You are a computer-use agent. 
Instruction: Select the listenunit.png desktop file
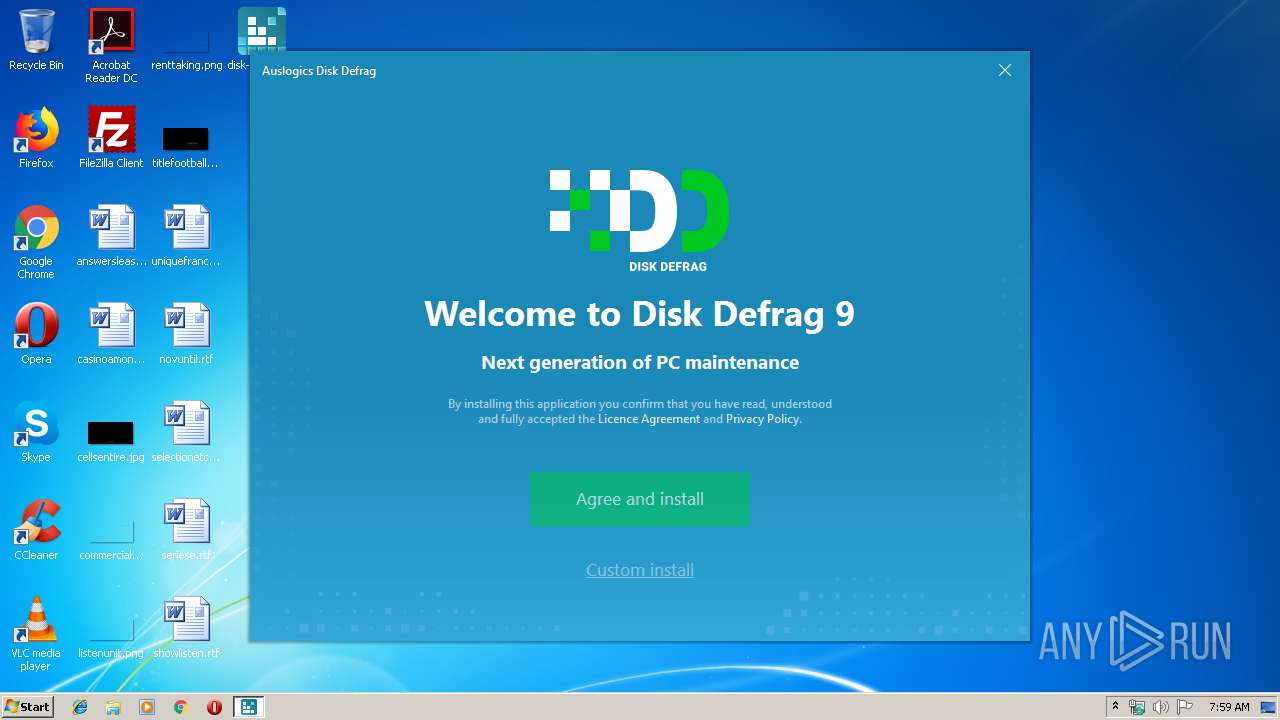[x=111, y=636]
